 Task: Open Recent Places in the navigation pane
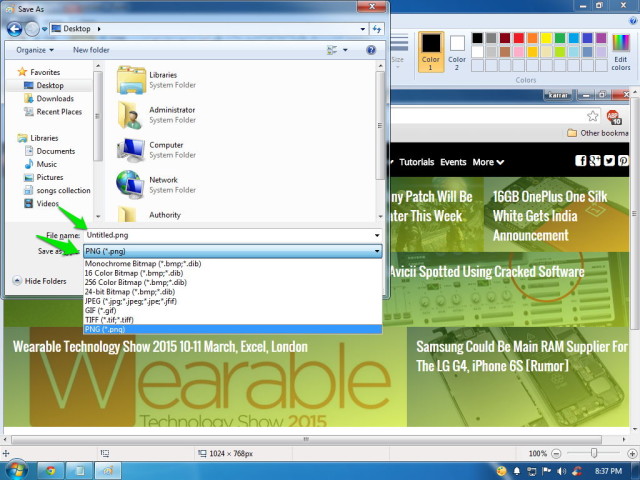[x=53, y=111]
